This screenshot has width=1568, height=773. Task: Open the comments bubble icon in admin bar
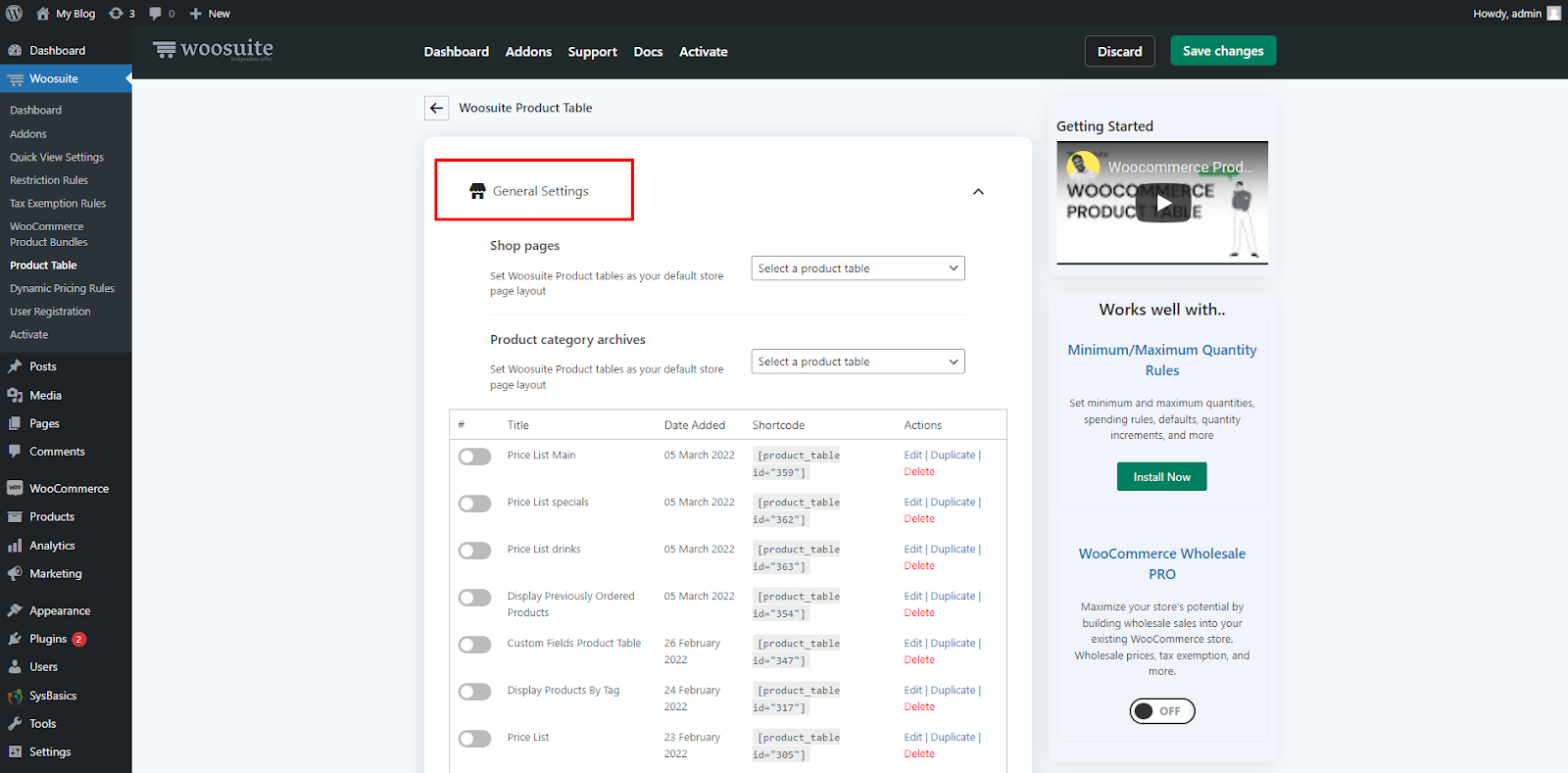click(x=155, y=14)
